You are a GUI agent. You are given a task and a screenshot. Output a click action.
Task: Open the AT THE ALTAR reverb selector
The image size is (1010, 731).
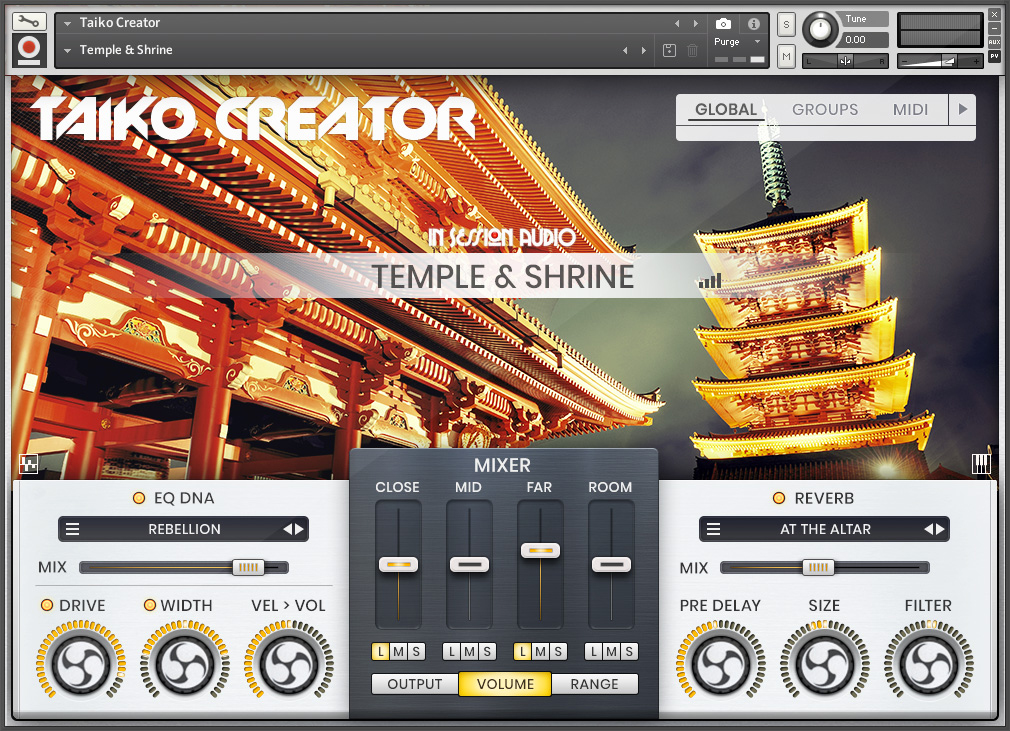824,529
